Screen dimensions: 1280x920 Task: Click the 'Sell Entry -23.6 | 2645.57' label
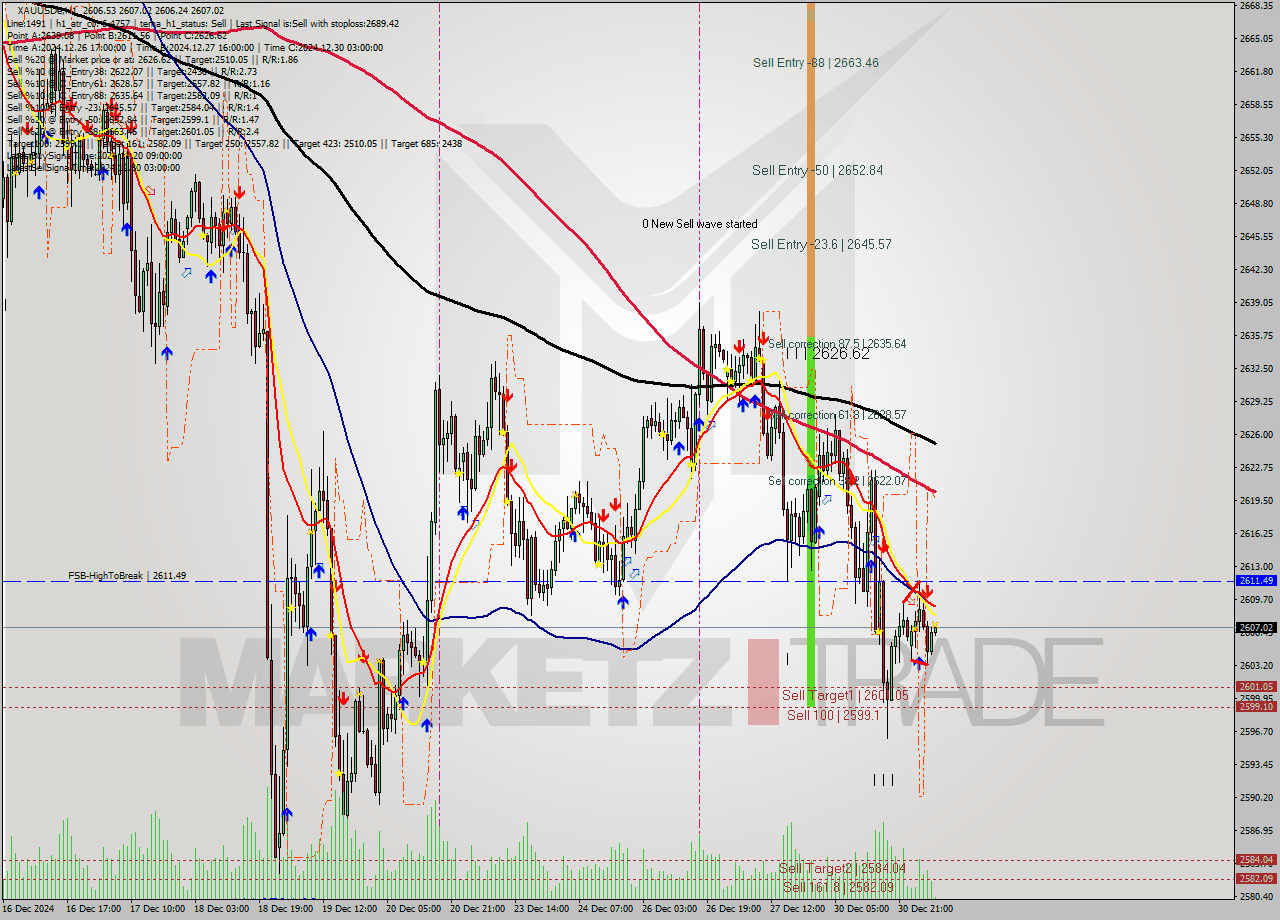[820, 245]
